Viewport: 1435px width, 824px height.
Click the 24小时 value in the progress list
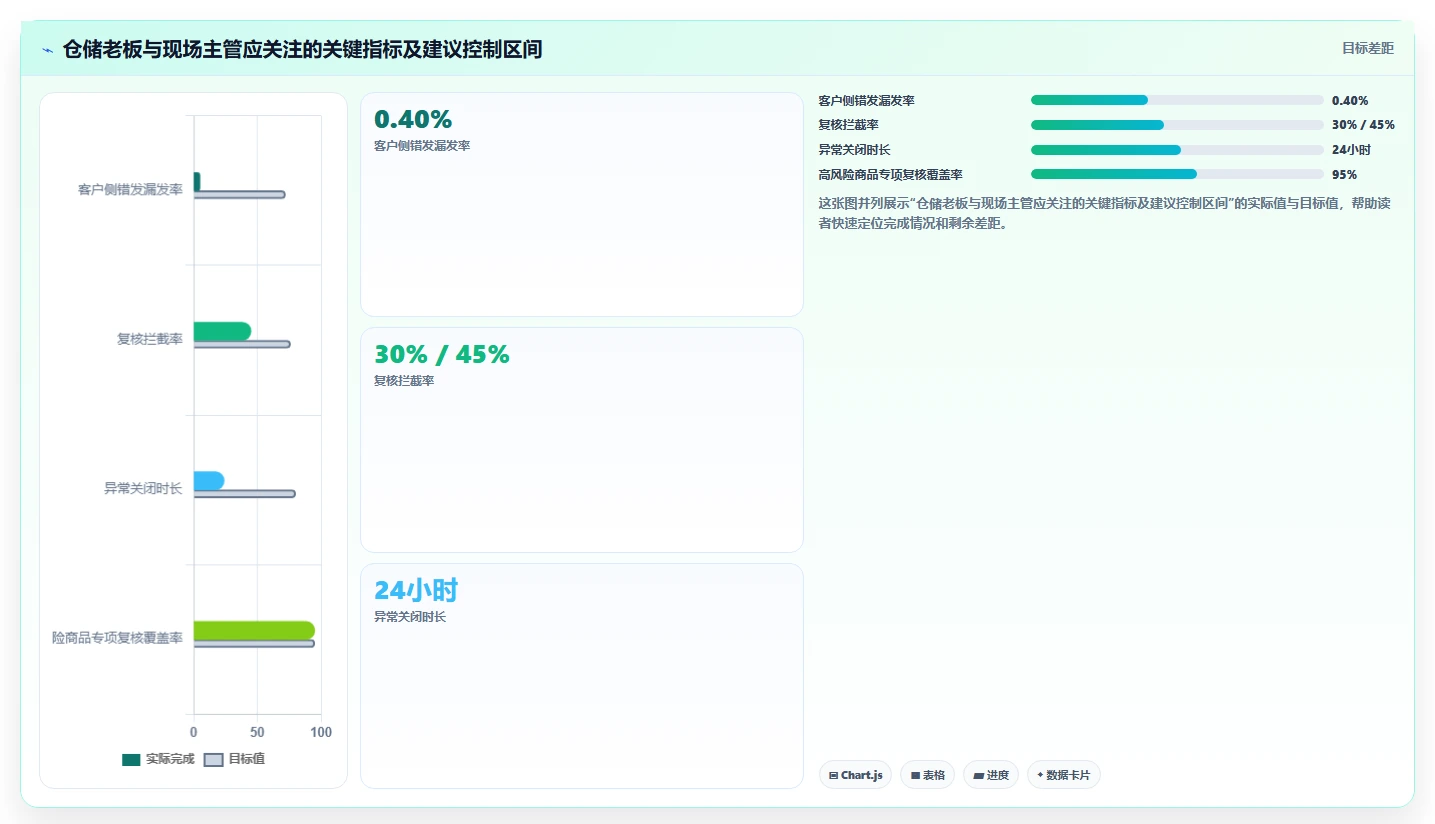[x=1351, y=150]
